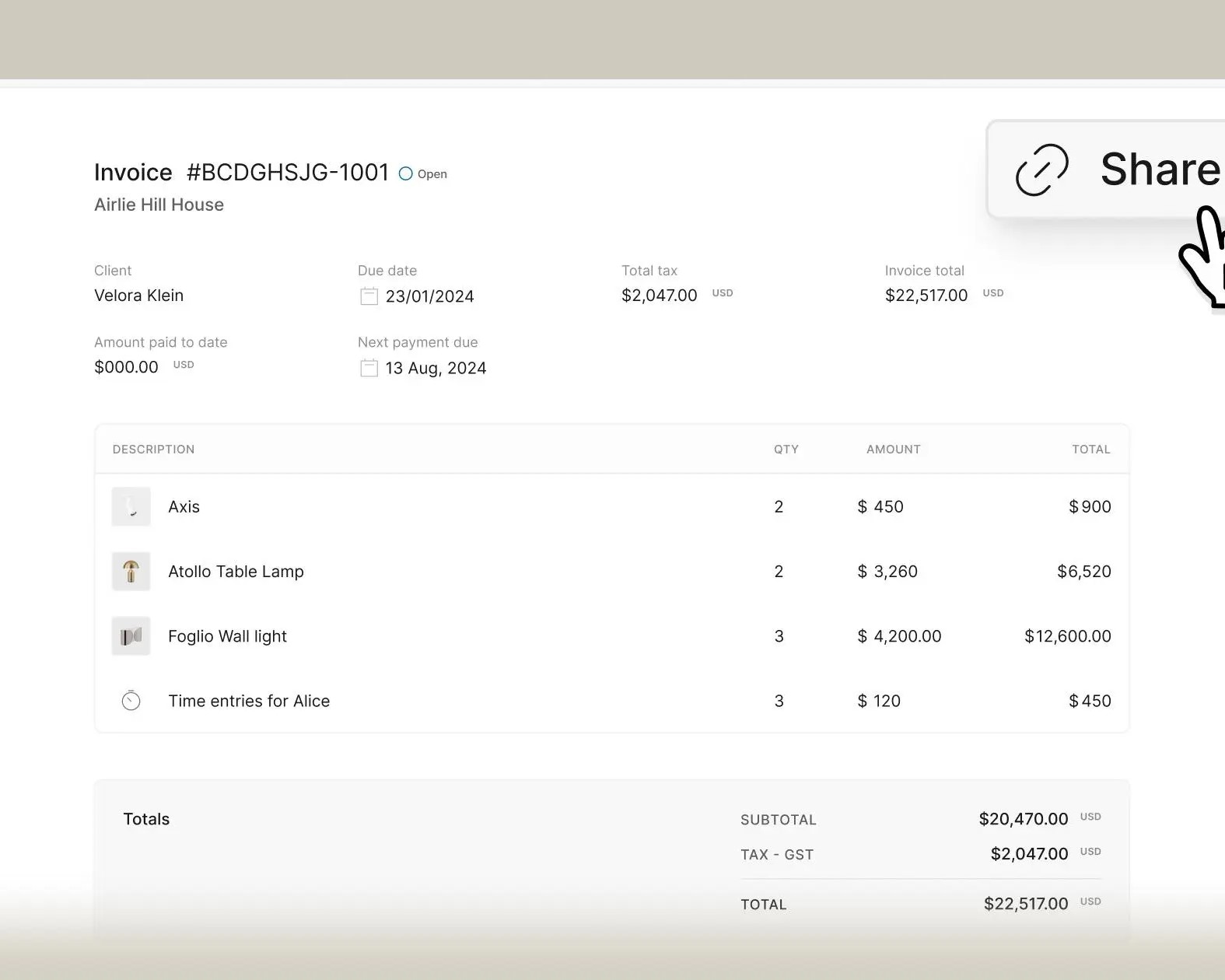Click the Next payment due calendar icon
The width and height of the screenshot is (1225, 980).
[369, 368]
